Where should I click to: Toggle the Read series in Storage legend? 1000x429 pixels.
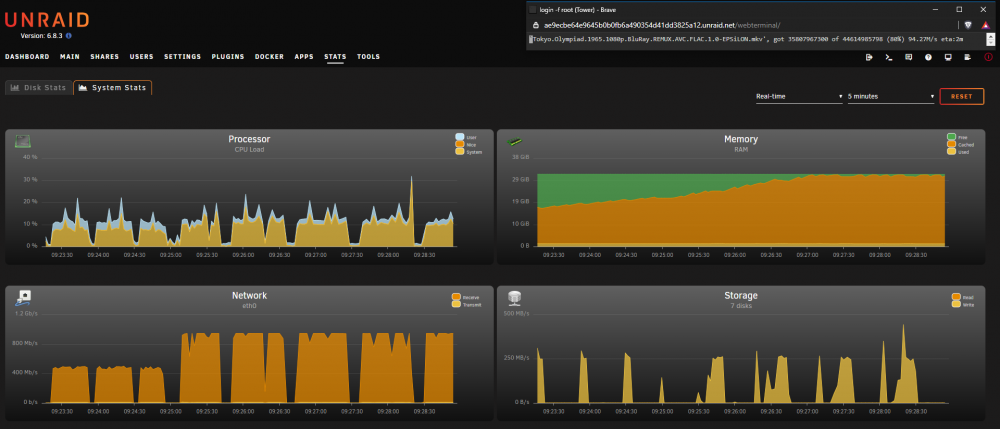coord(961,297)
